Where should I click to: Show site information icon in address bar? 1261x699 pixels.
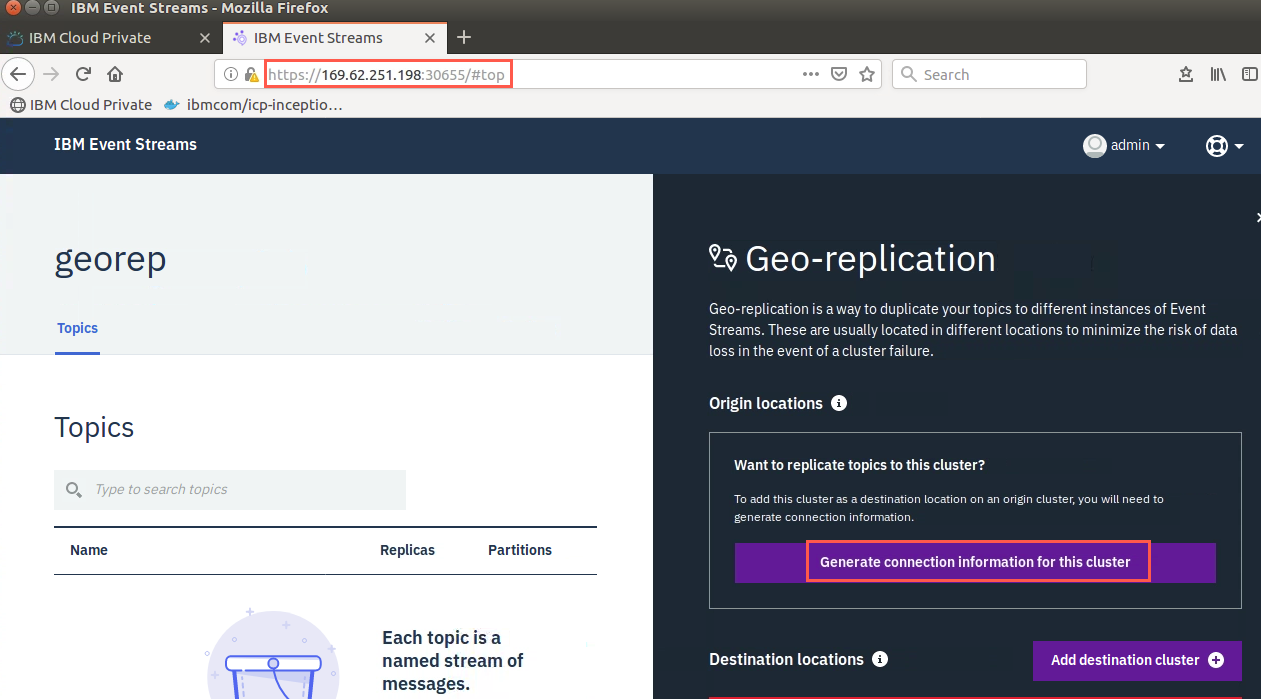coord(229,74)
